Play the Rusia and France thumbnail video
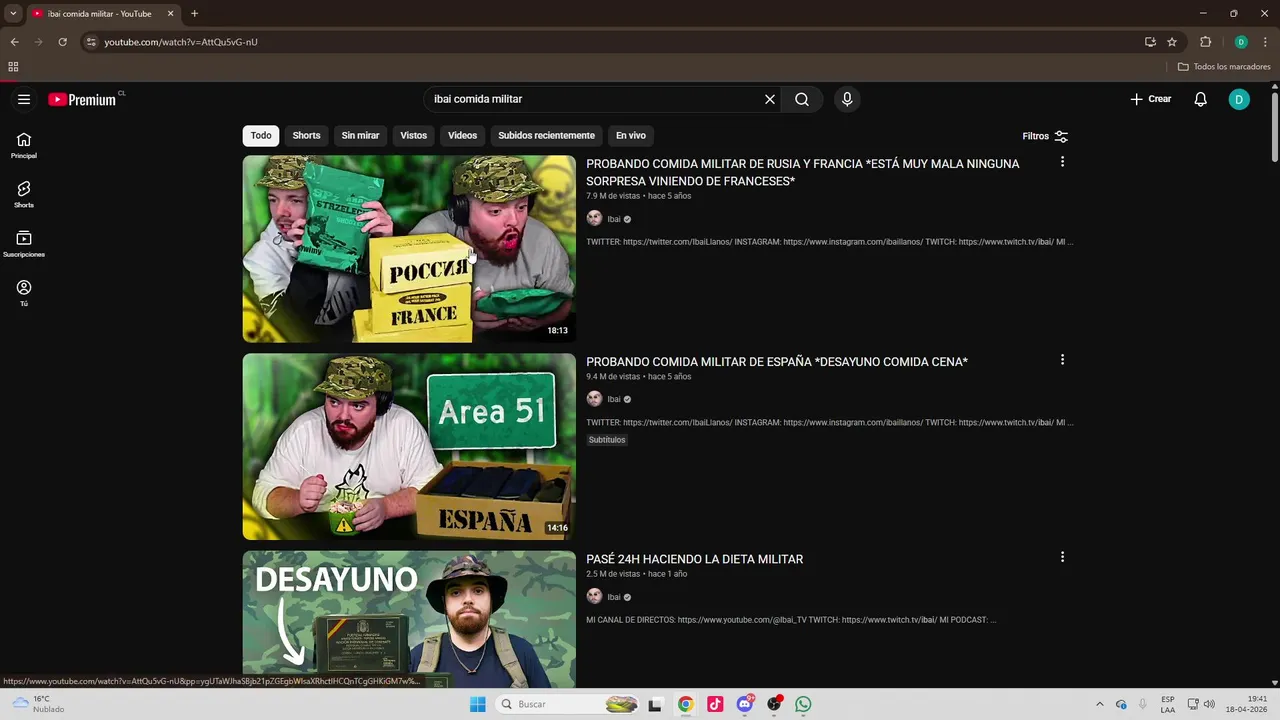 click(x=409, y=249)
